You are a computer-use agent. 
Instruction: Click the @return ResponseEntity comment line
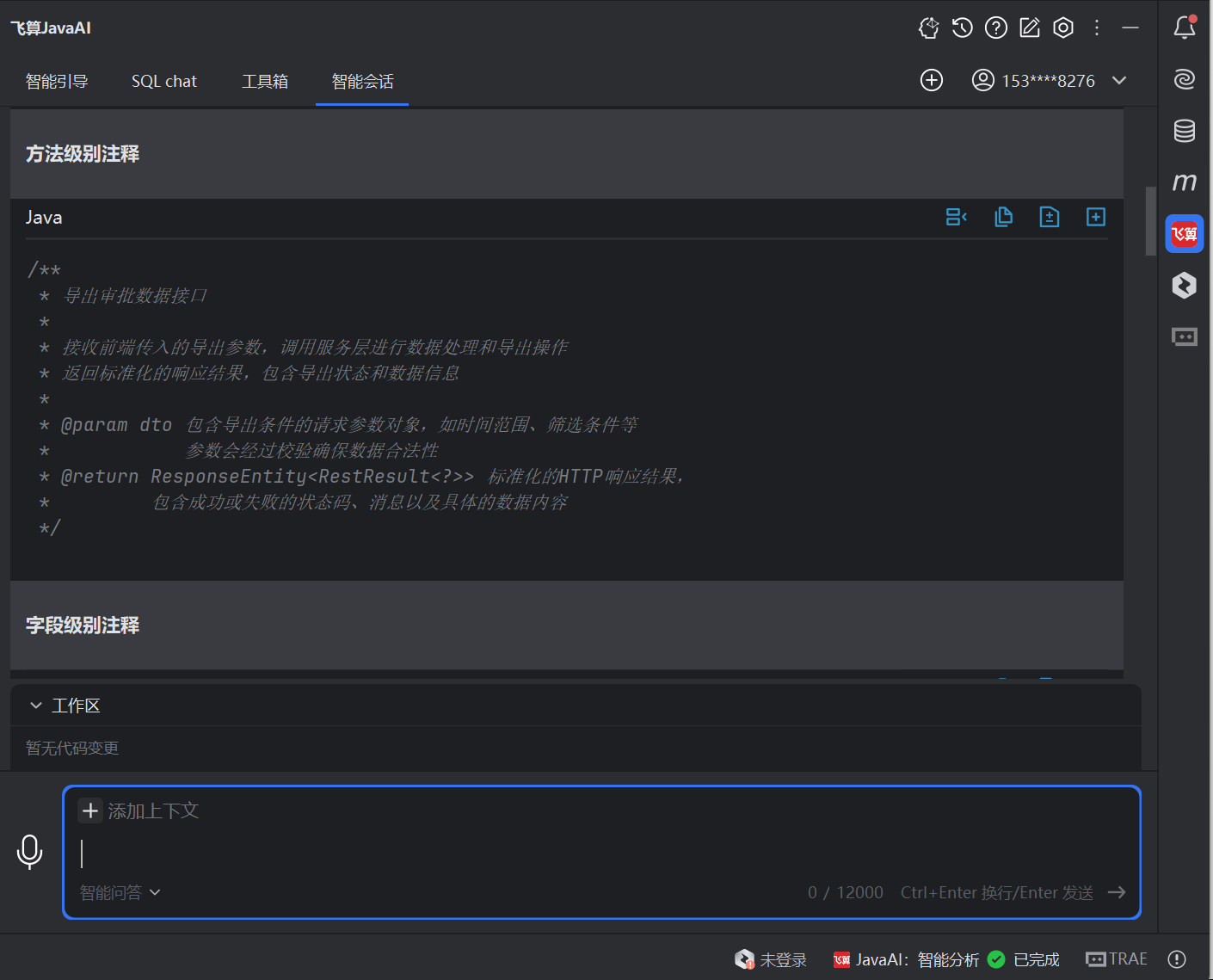pyautogui.click(x=361, y=476)
